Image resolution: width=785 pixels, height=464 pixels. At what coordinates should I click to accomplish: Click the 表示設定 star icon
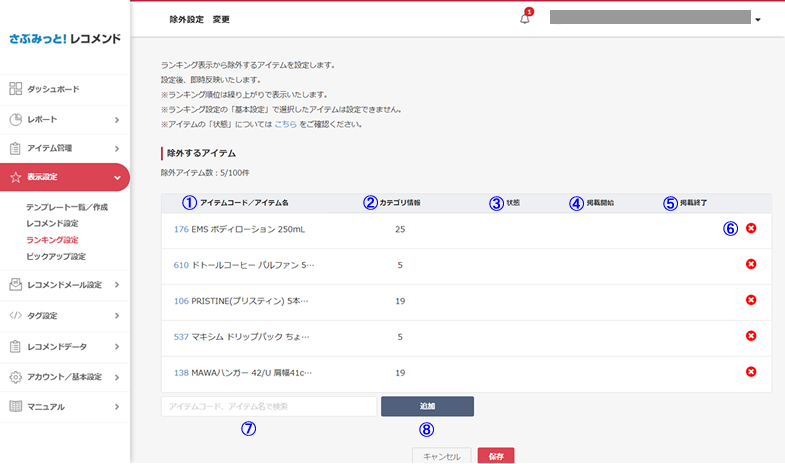[x=16, y=177]
